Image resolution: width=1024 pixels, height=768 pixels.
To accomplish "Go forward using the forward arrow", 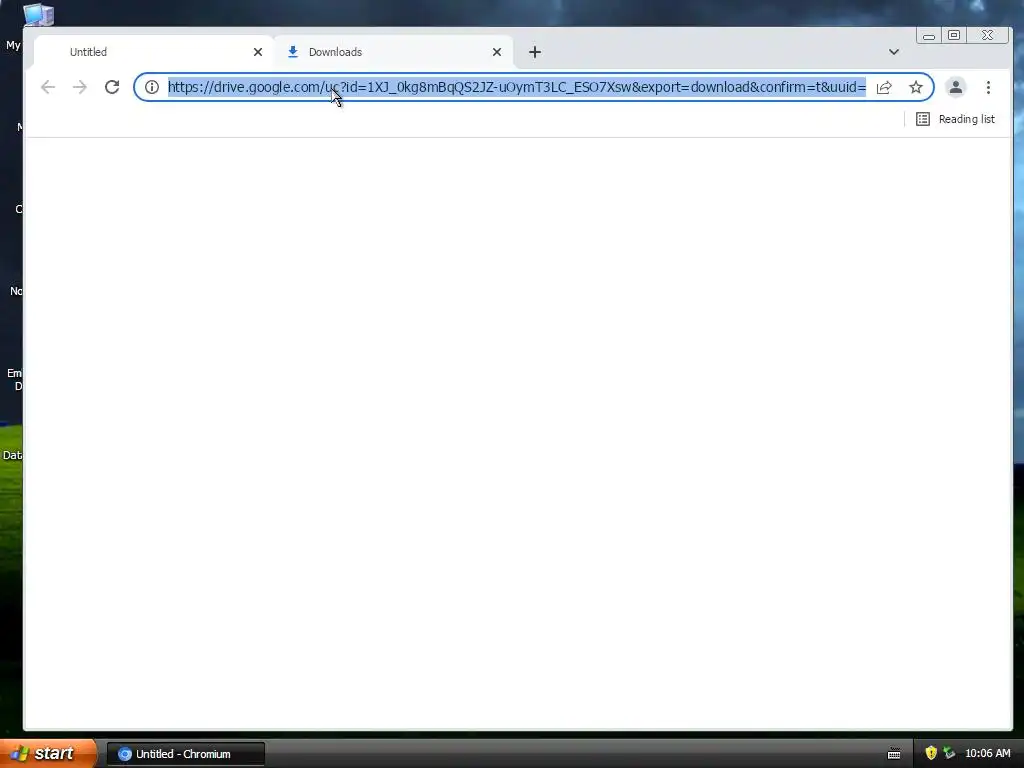I will pyautogui.click(x=80, y=87).
